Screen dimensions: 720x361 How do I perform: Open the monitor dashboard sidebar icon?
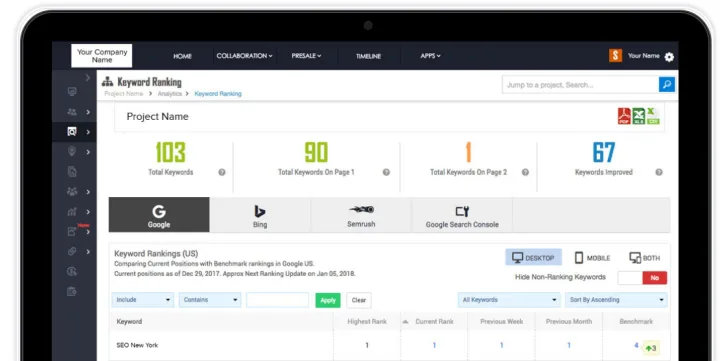(72, 92)
